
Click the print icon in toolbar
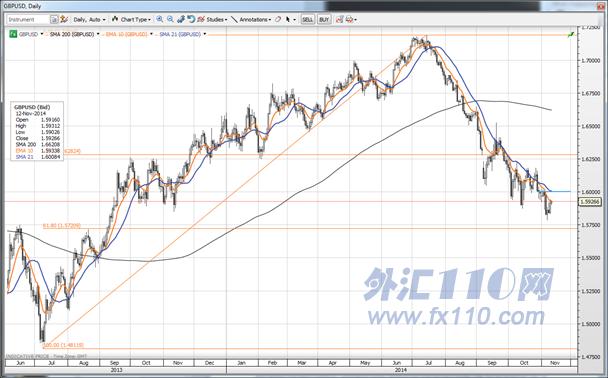[x=349, y=19]
